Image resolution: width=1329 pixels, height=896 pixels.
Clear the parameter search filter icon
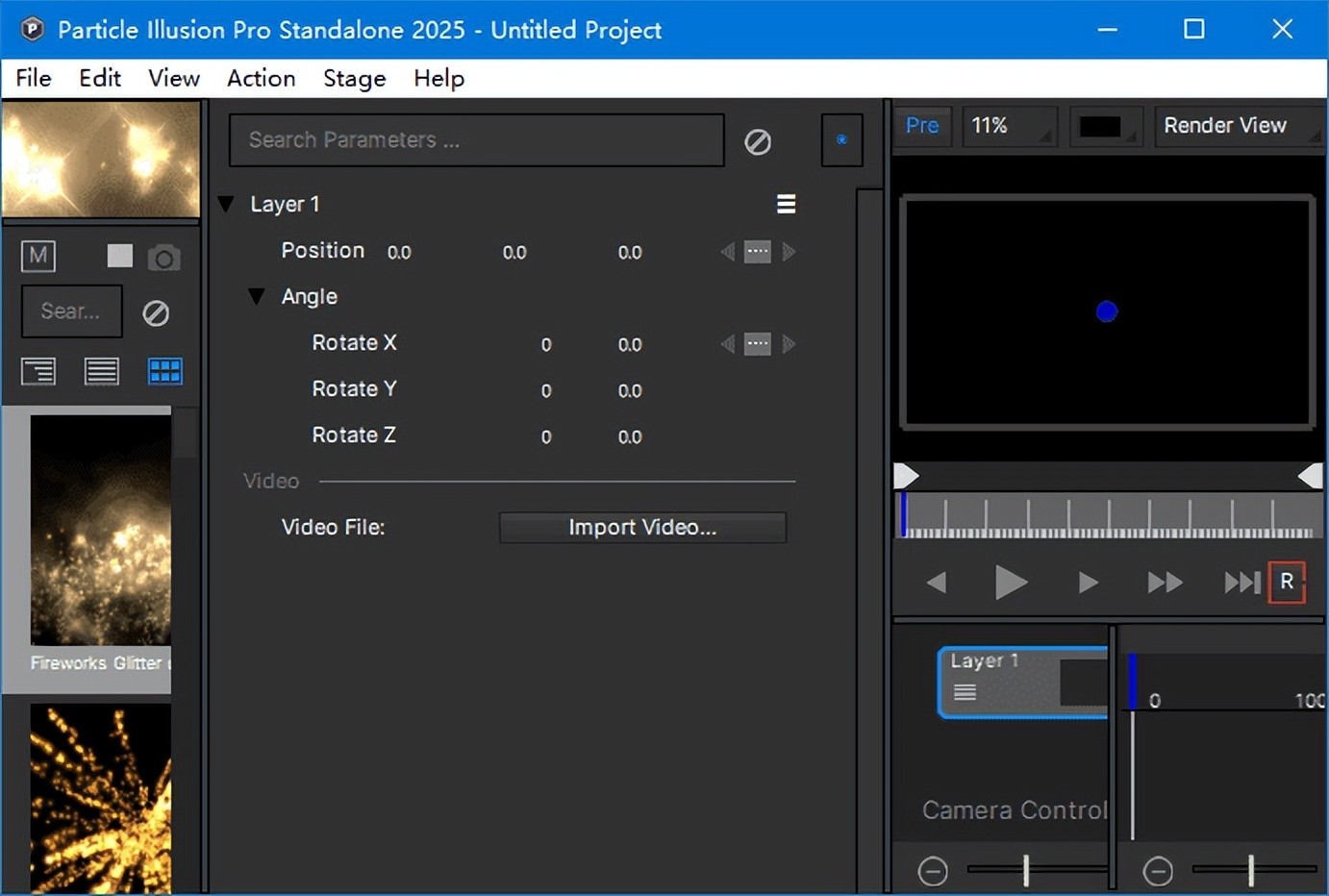(x=758, y=142)
